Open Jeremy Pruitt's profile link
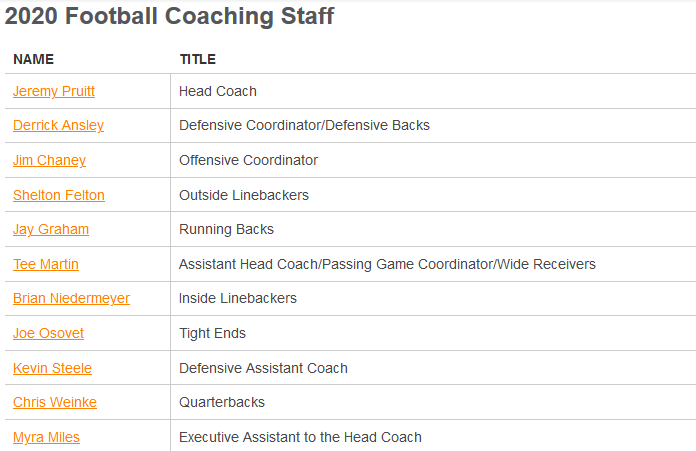The height and width of the screenshot is (451, 696). pyautogui.click(x=54, y=91)
